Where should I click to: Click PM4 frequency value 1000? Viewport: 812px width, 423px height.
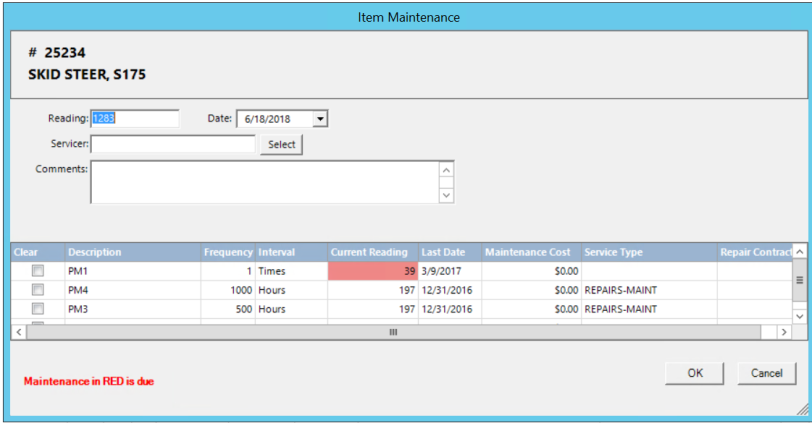(228, 290)
